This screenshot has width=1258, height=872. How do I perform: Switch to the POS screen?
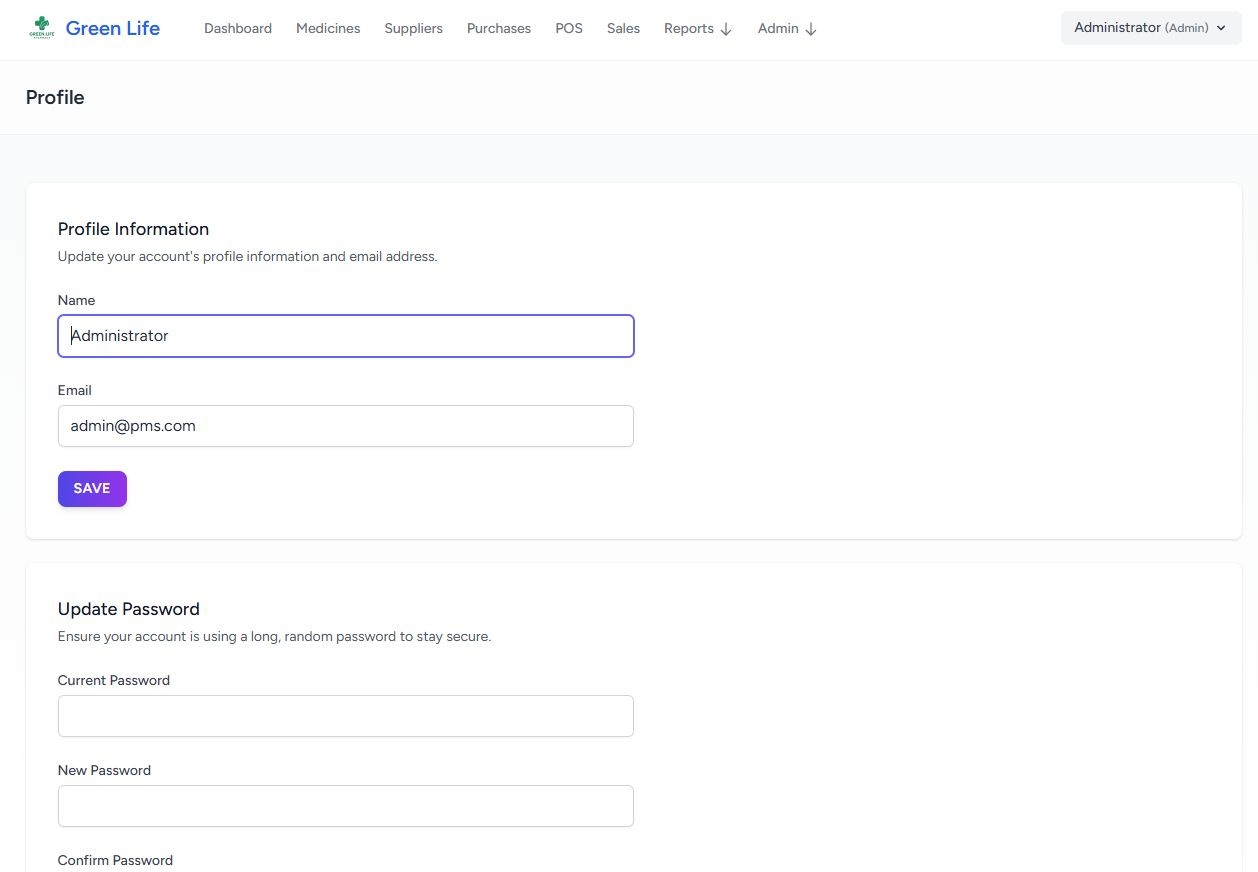(568, 28)
